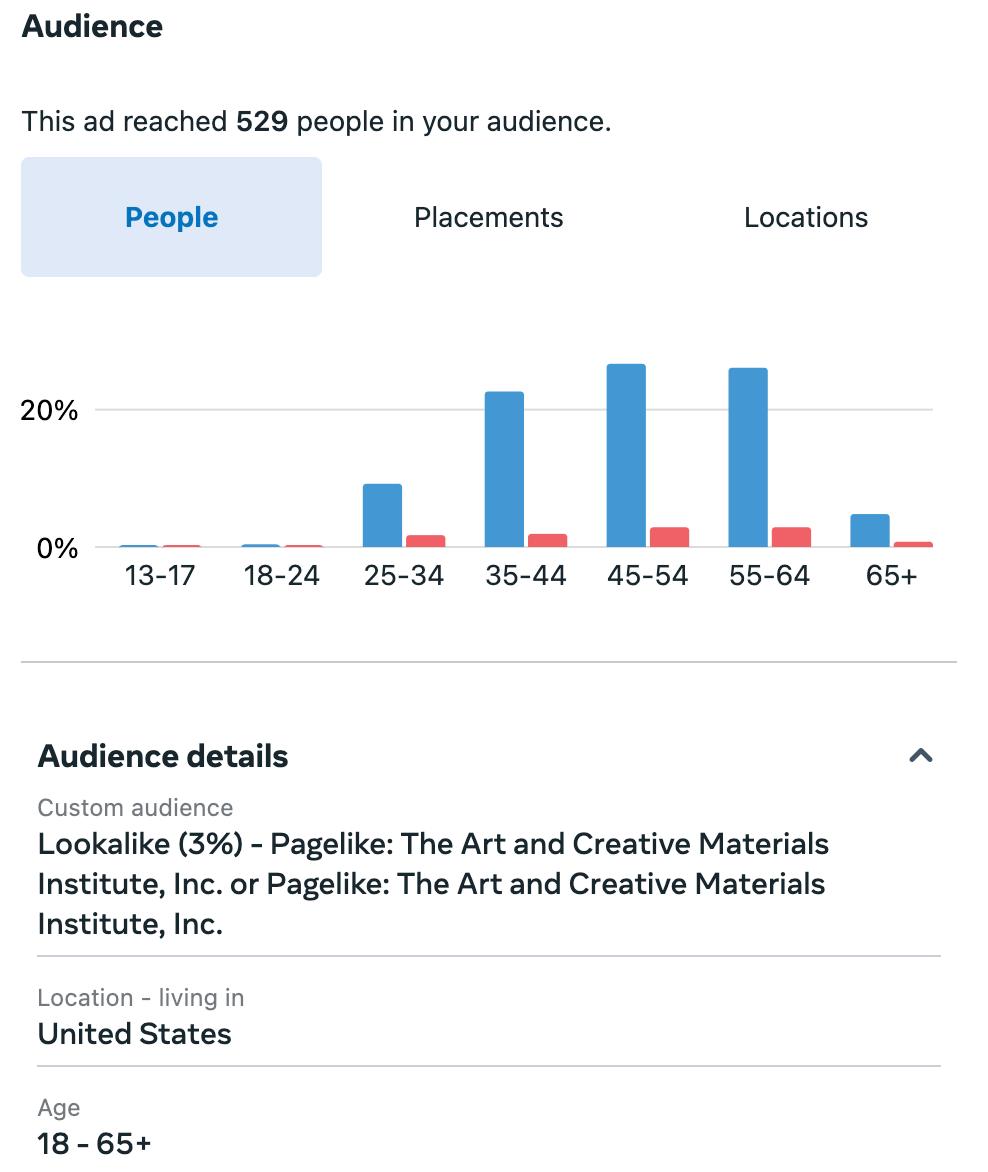Screen dimensions: 988x1172
Task: Click the red bar for ages 55-64
Action: (x=791, y=537)
